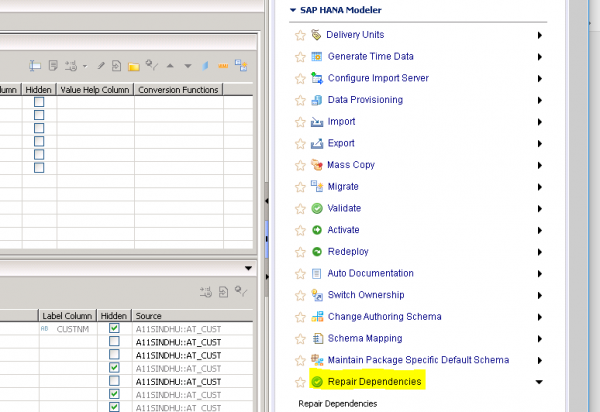Open the lower panel view menu triangle
This screenshot has height=412, width=600.
point(248,268)
